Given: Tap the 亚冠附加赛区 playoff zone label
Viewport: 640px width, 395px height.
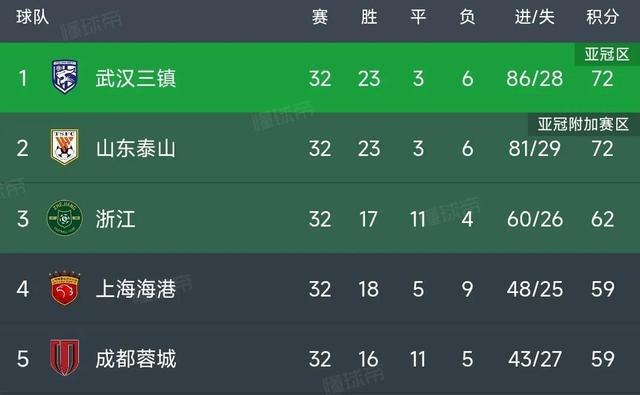Looking at the screenshot, I should point(583,124).
